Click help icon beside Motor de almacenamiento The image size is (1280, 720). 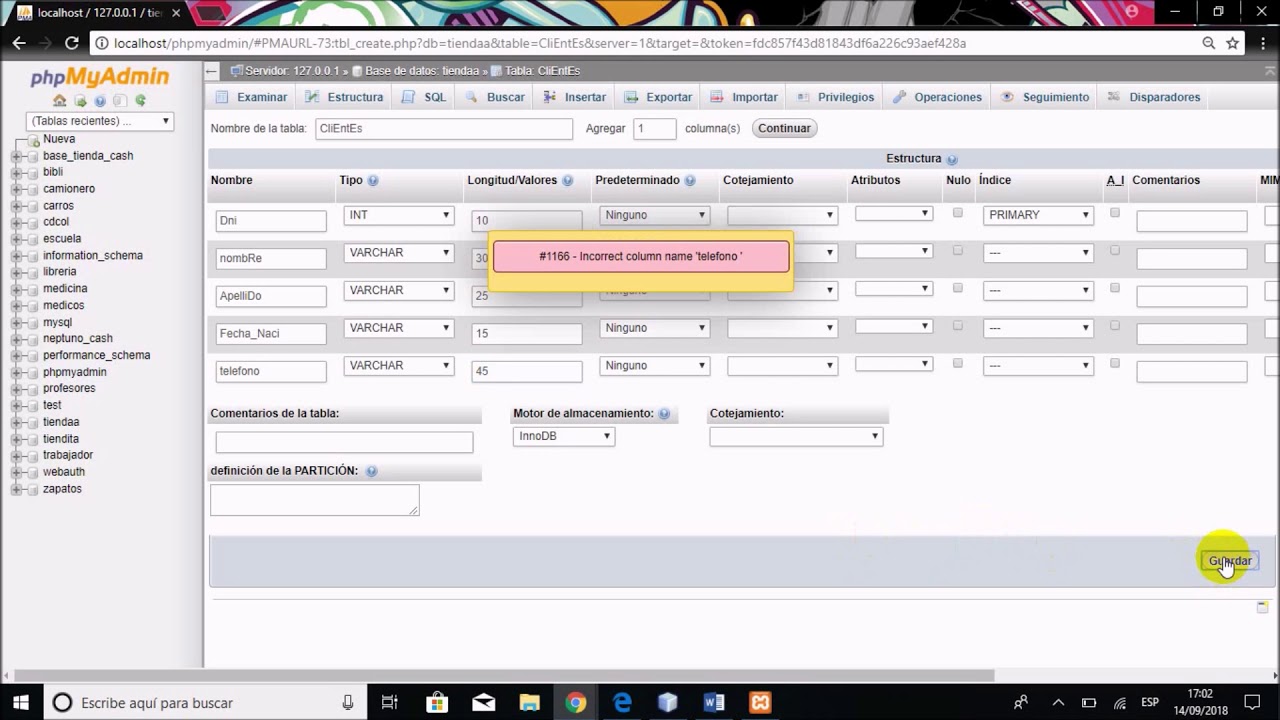click(664, 414)
